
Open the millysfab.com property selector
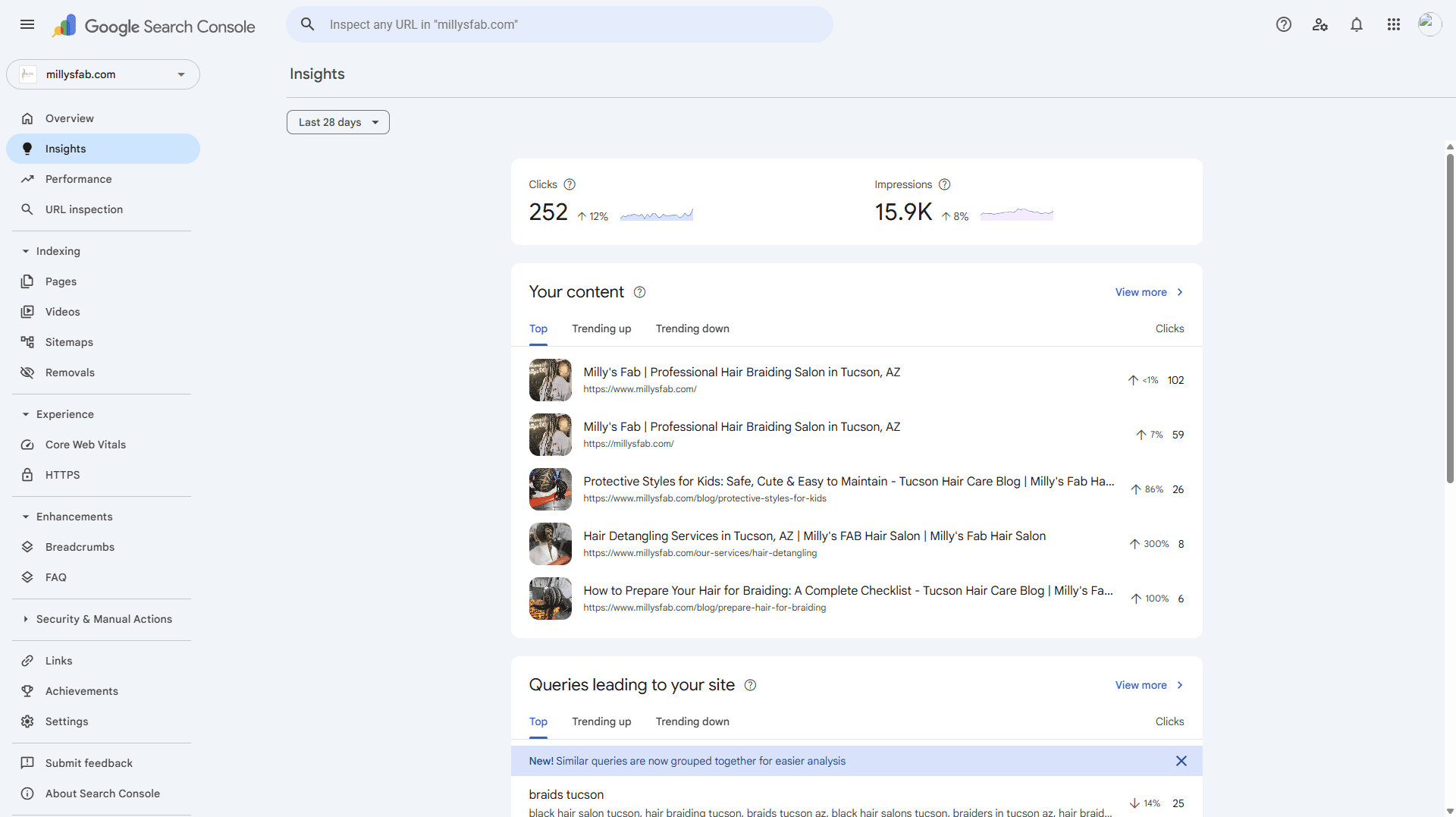click(103, 74)
